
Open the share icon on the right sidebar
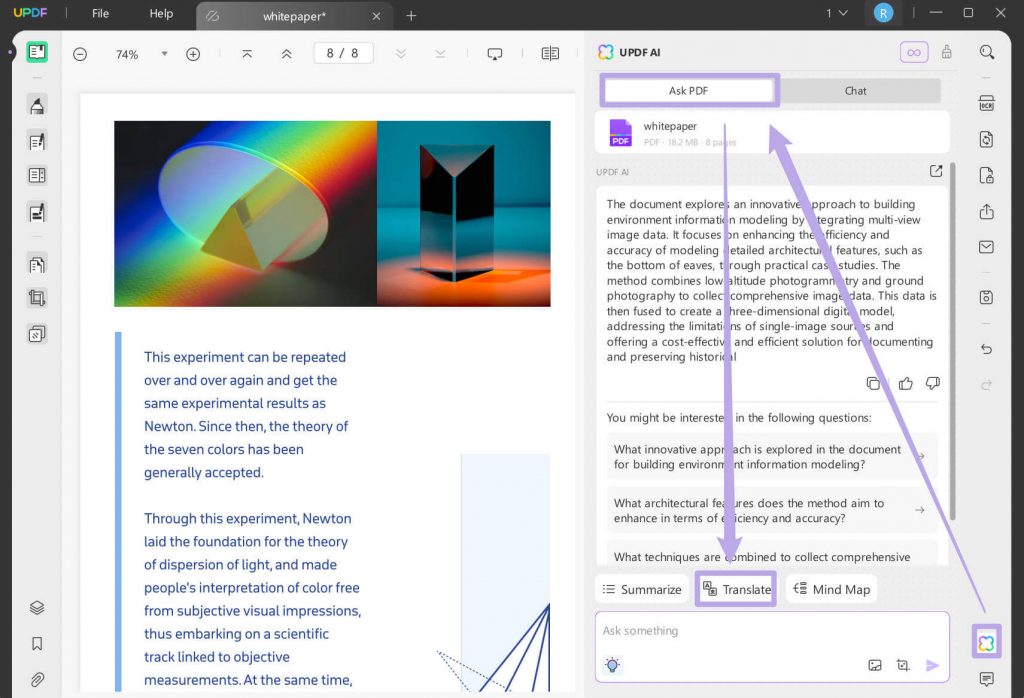pos(986,212)
